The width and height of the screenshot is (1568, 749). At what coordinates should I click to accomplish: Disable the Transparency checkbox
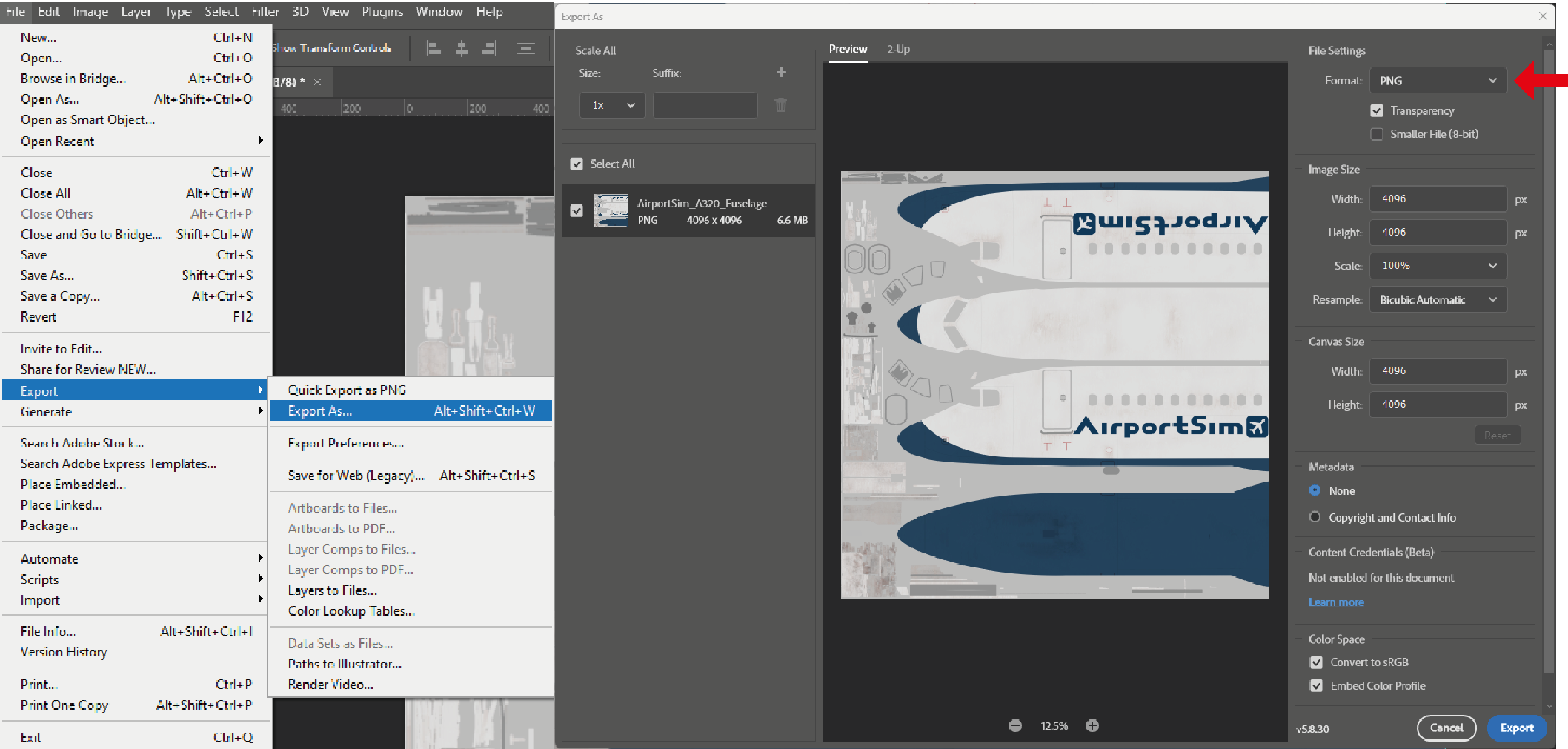click(x=1377, y=110)
